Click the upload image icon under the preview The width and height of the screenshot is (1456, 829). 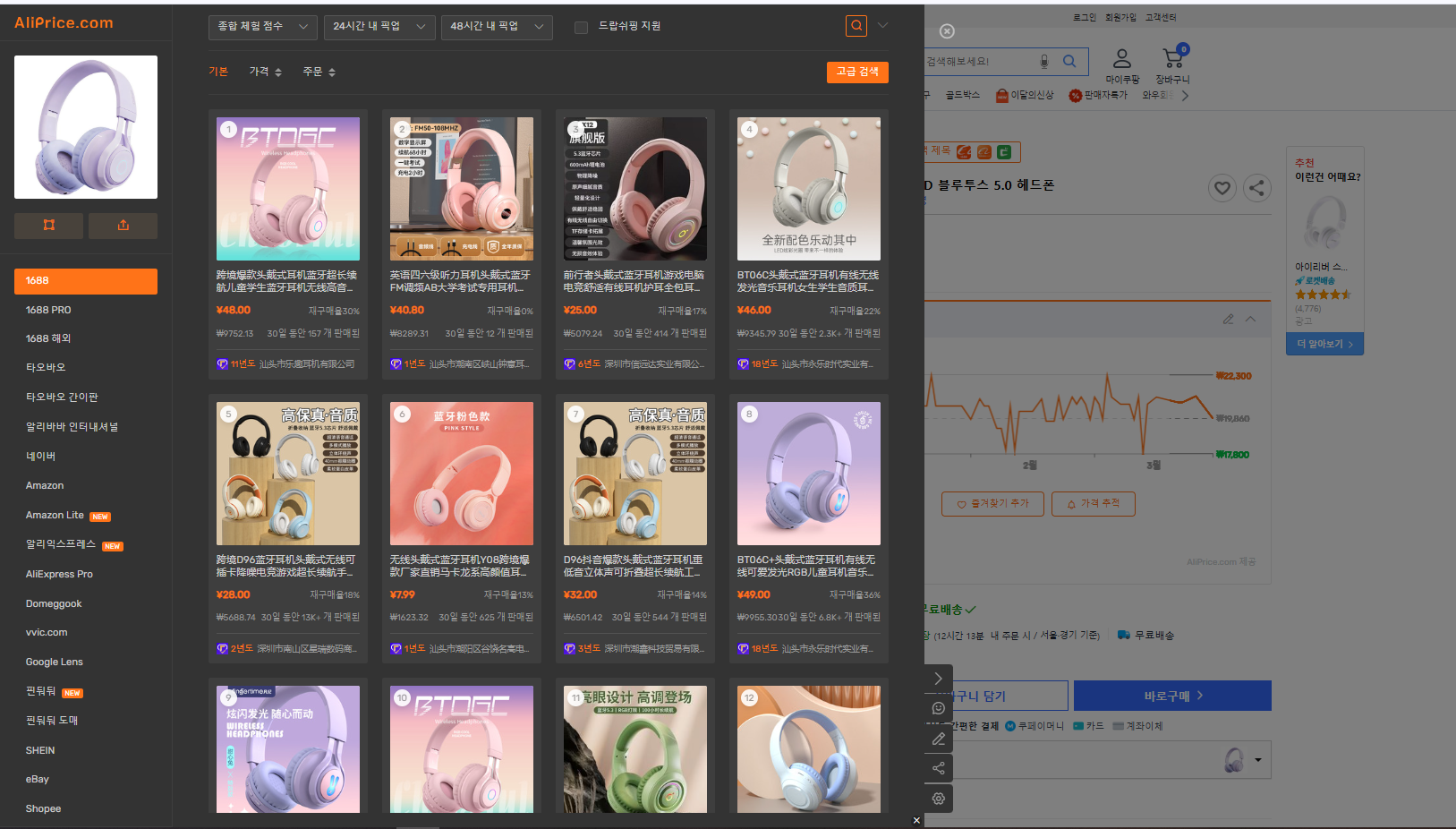(123, 226)
